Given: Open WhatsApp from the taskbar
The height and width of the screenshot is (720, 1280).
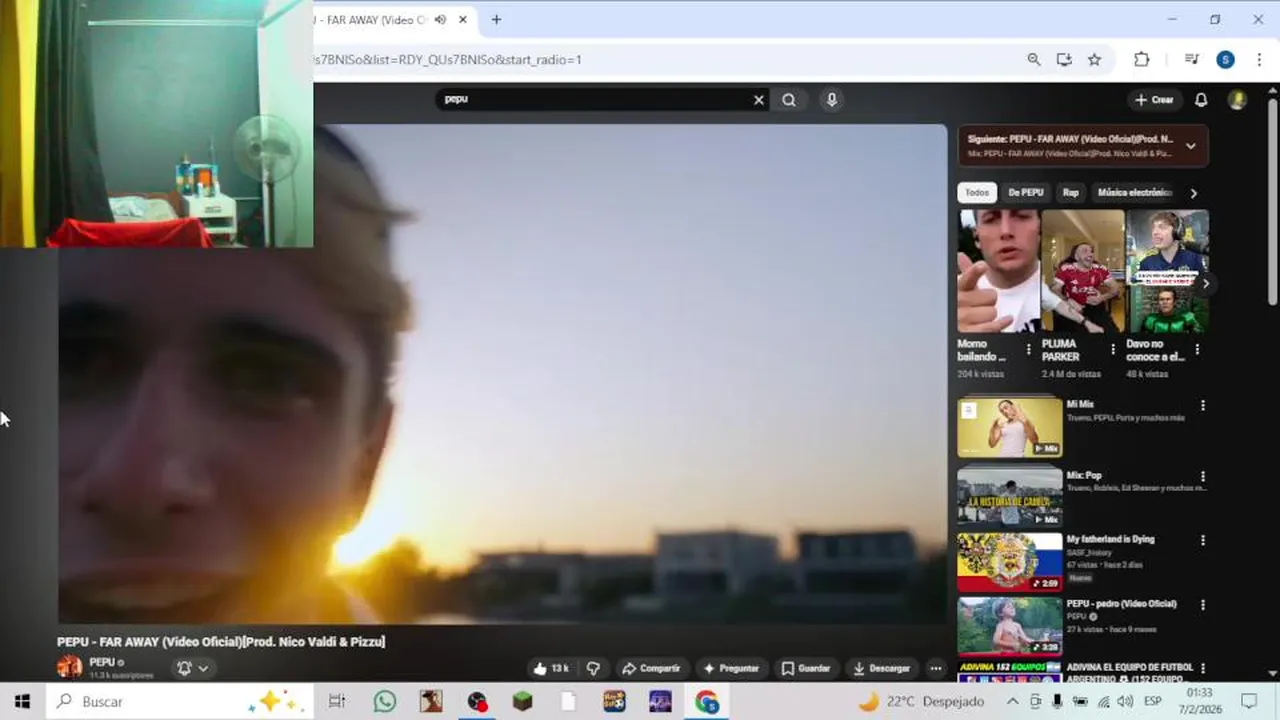Looking at the screenshot, I should click(385, 702).
